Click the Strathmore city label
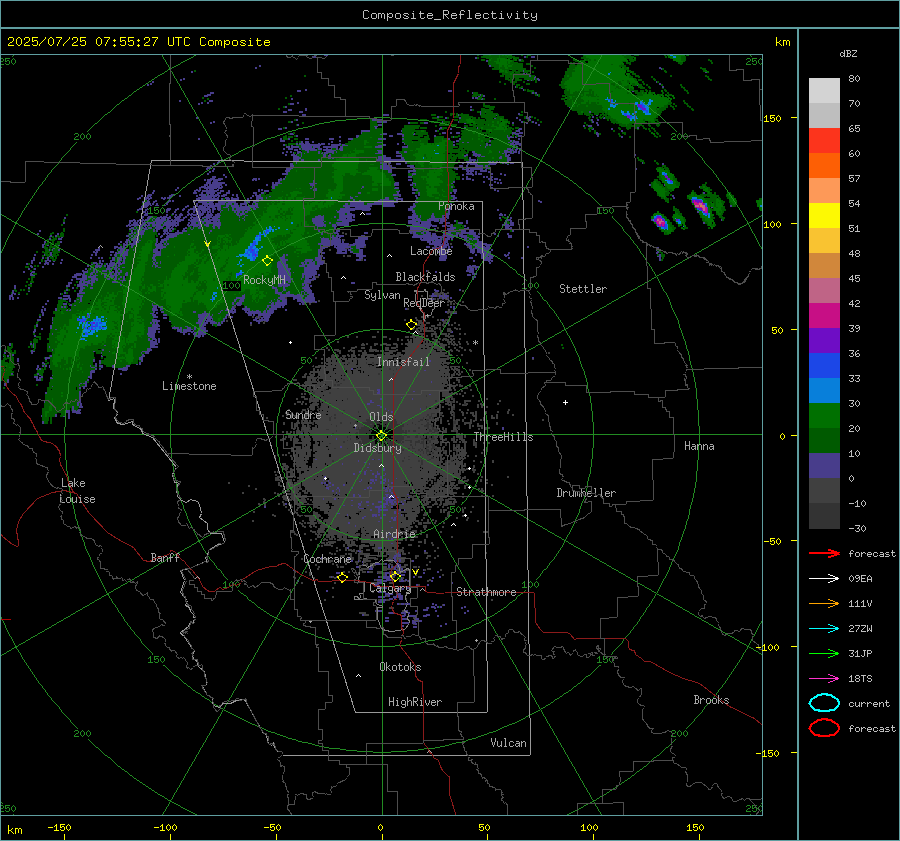Viewport: 900px width, 841px height. point(486,592)
